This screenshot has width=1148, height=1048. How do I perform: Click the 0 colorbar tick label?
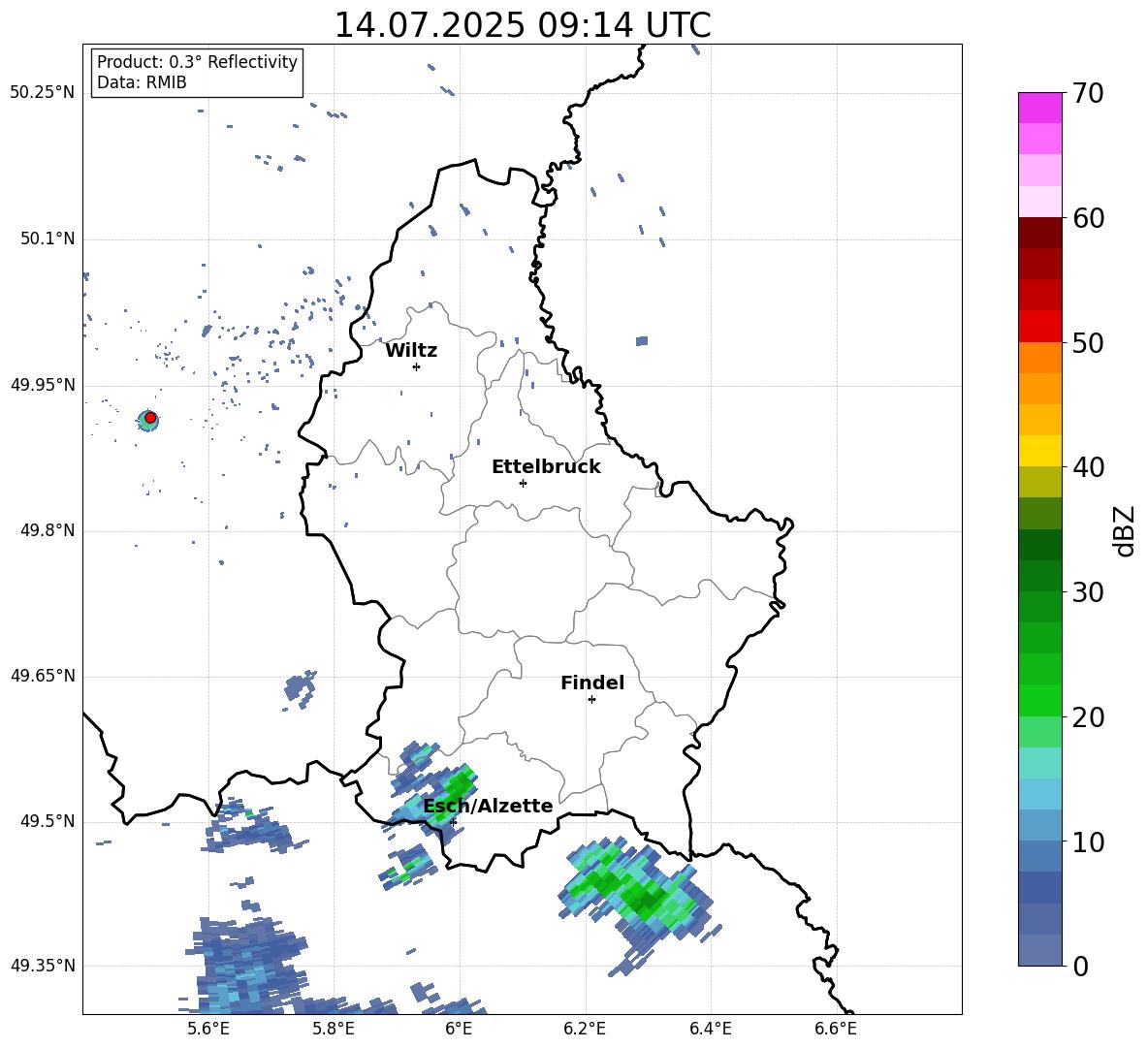[x=1080, y=966]
